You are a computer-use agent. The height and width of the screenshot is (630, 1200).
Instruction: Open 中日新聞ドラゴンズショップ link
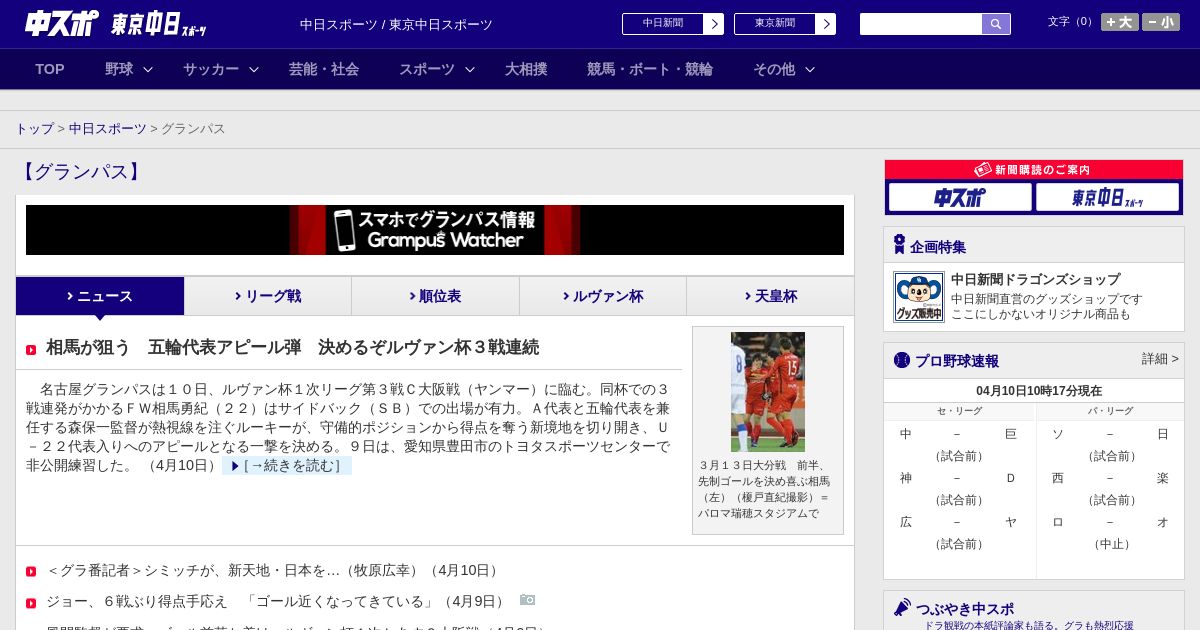[1035, 280]
